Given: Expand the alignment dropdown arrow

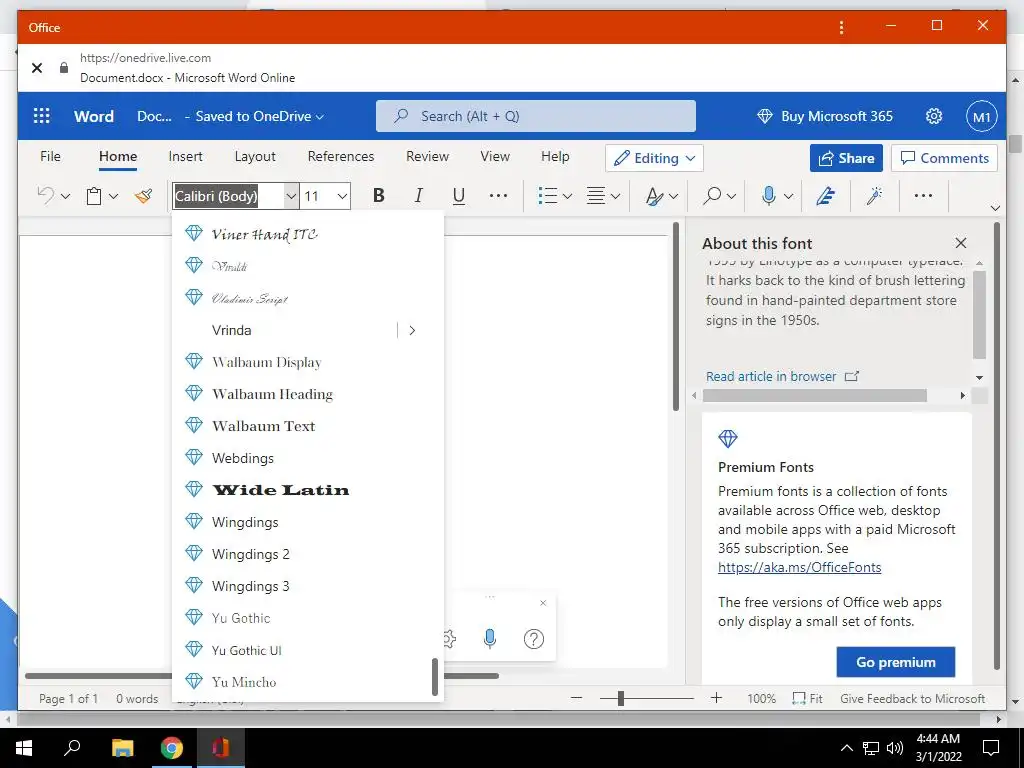Looking at the screenshot, I should [615, 196].
